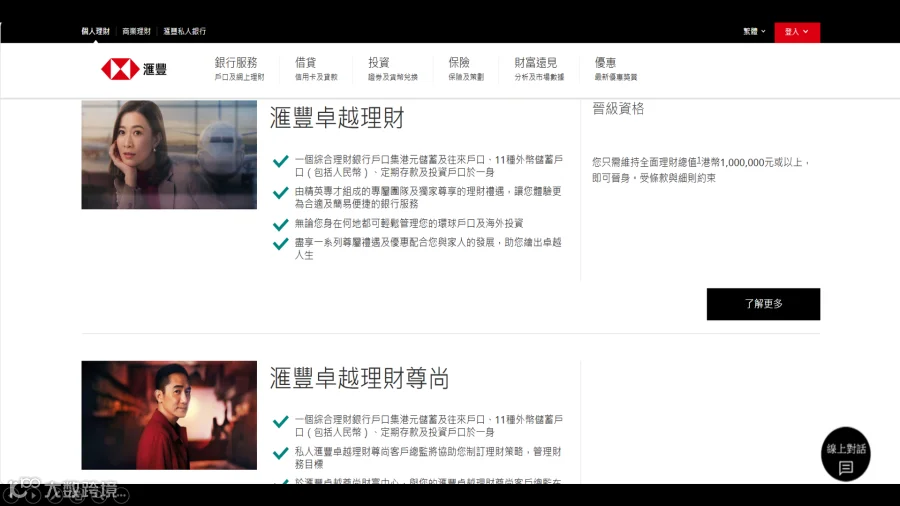900x506 pixels.
Task: Click the man in red jacket thumbnail
Action: click(169, 415)
